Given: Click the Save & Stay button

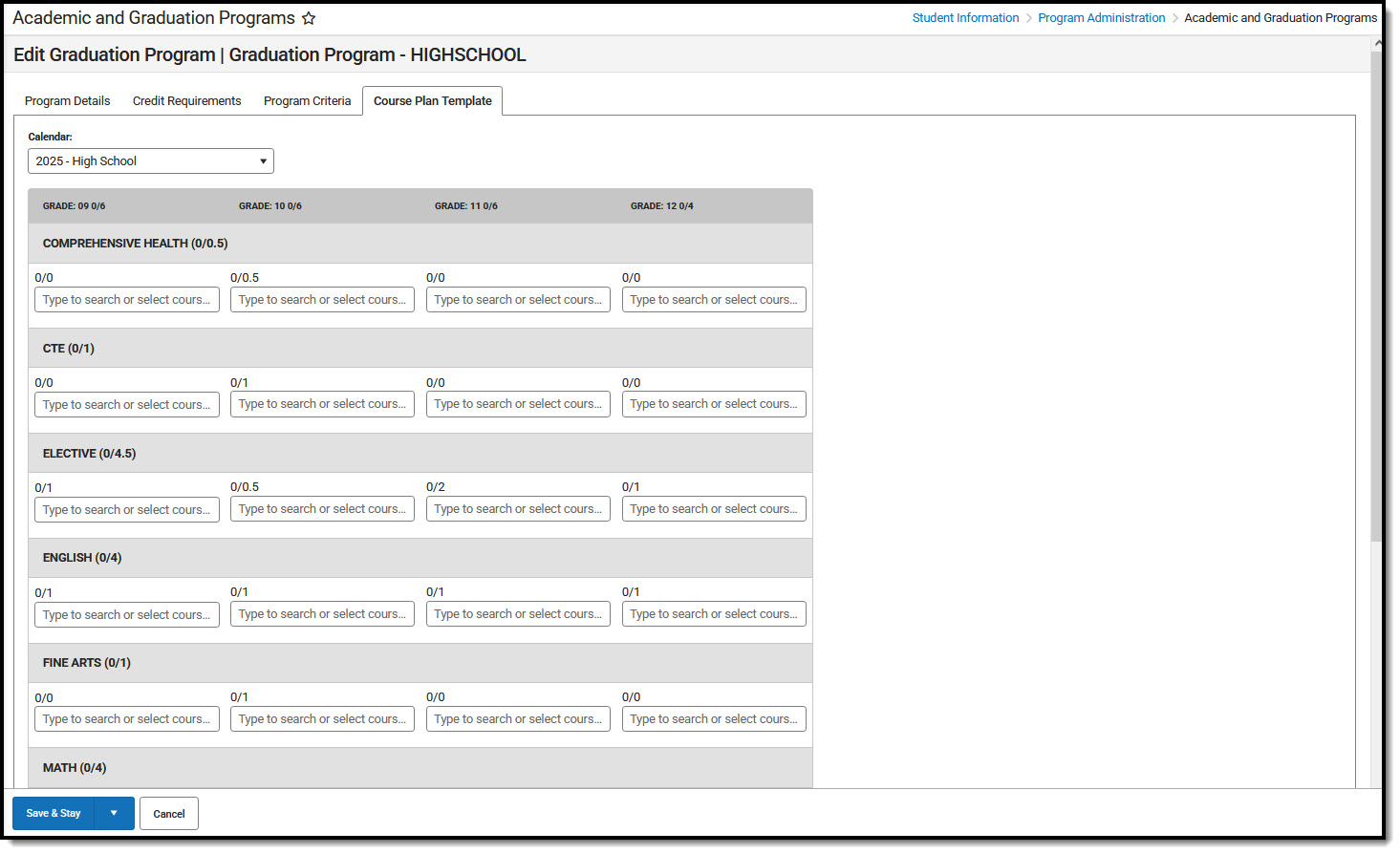Looking at the screenshot, I should (54, 814).
